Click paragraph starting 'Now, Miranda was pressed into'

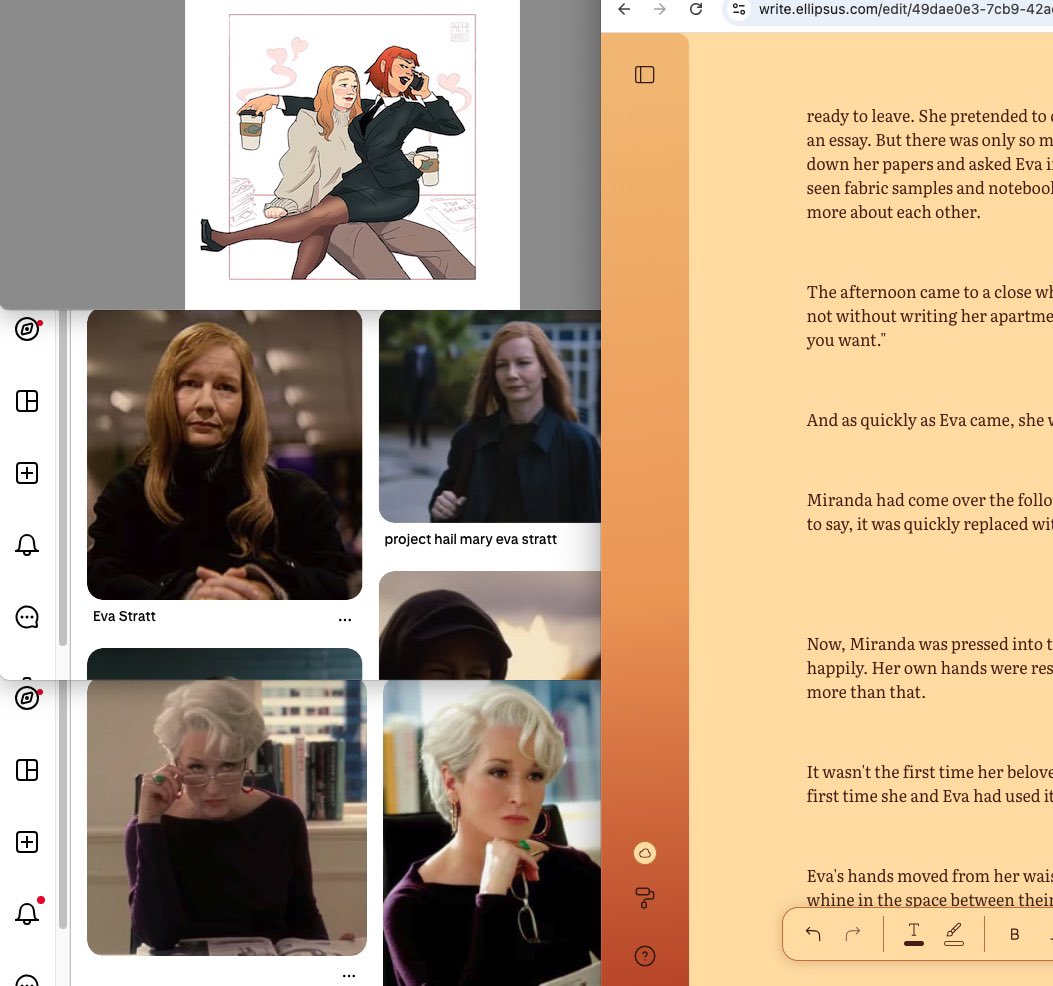pos(929,668)
